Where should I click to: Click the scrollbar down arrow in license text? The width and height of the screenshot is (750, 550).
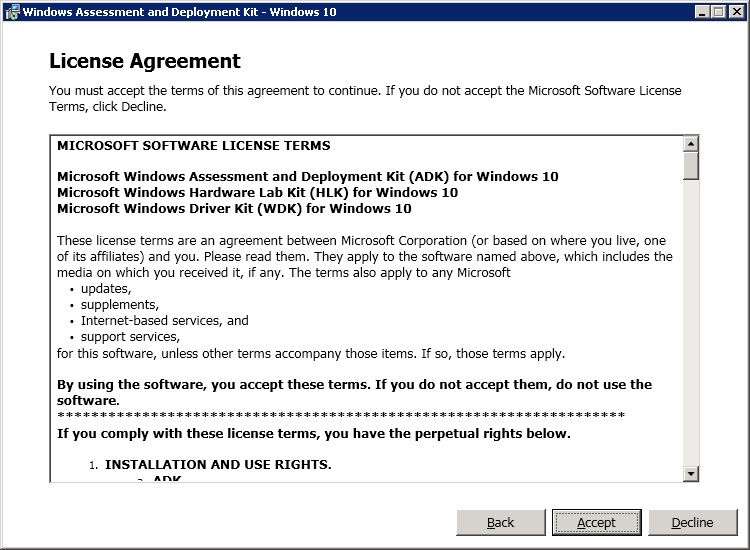point(690,473)
